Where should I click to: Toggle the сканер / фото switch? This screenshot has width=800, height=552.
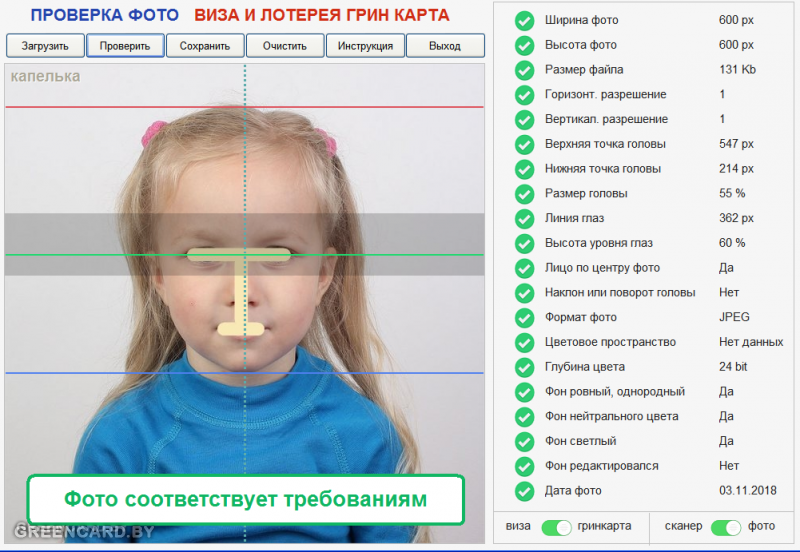click(x=726, y=528)
